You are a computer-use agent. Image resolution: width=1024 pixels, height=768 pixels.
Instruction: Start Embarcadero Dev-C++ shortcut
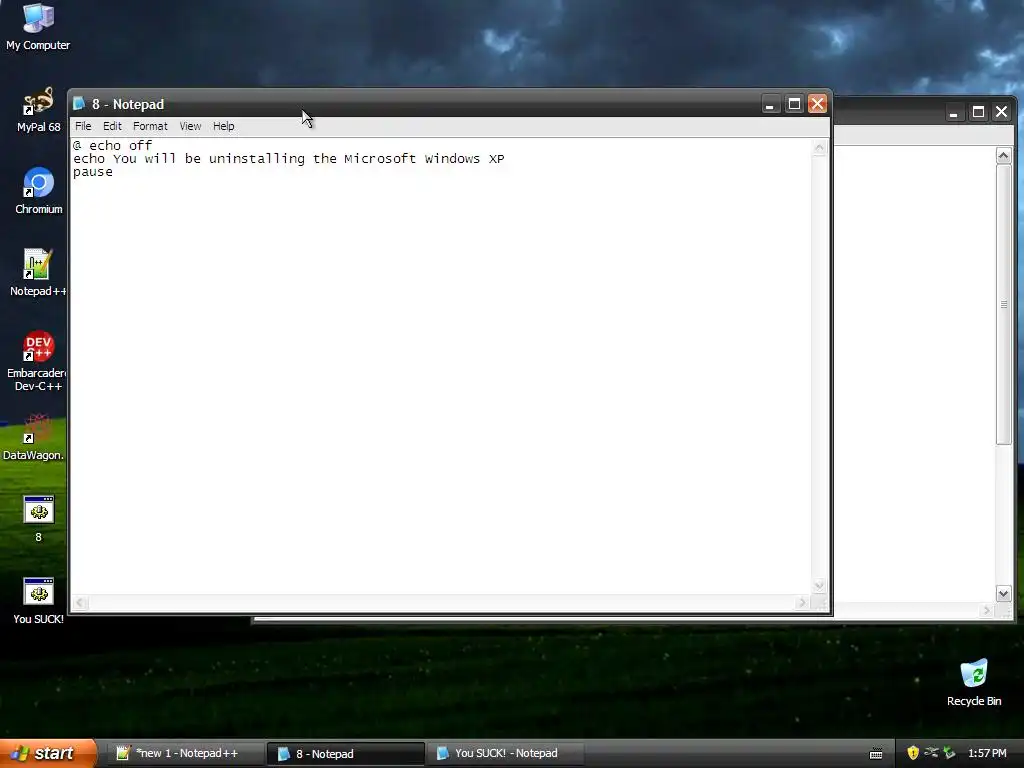[37, 361]
